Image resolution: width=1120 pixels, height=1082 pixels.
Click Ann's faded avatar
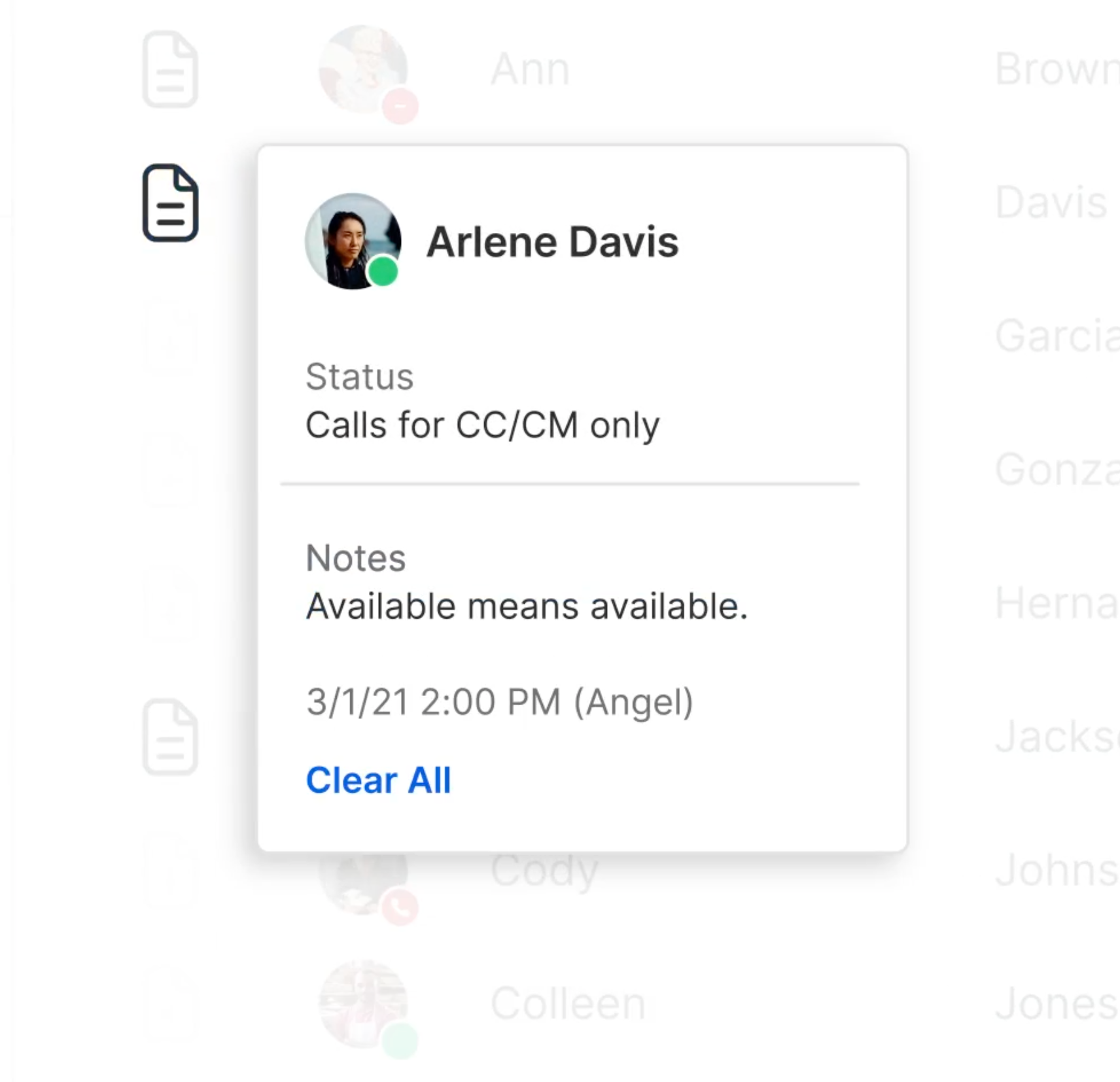[x=363, y=69]
